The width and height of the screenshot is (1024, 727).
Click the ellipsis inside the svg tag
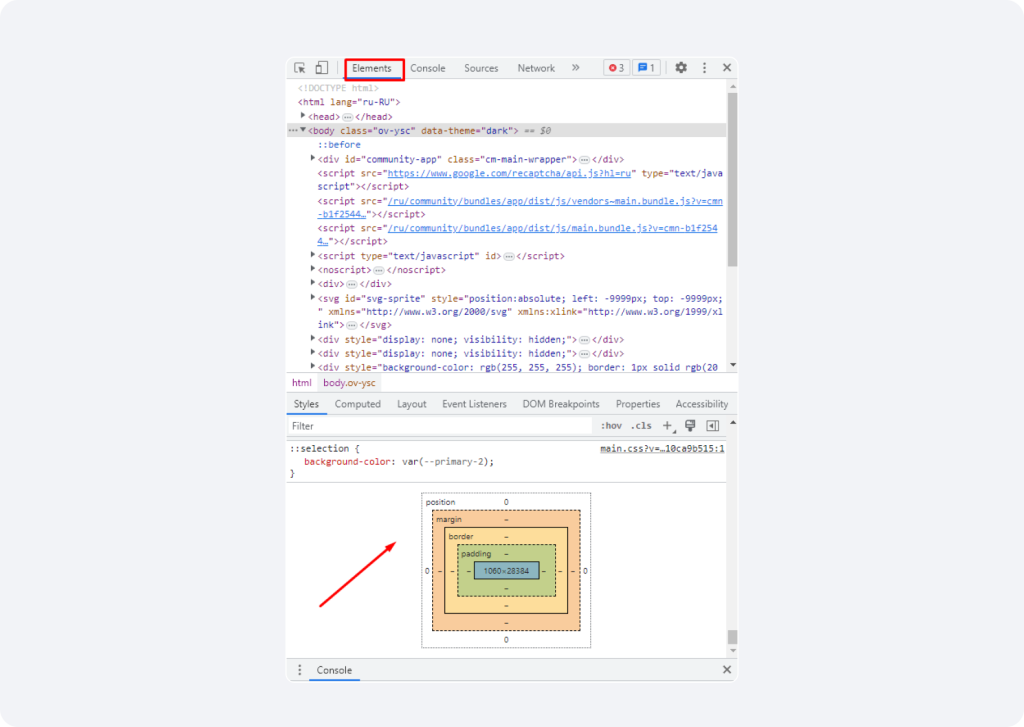[351, 325]
